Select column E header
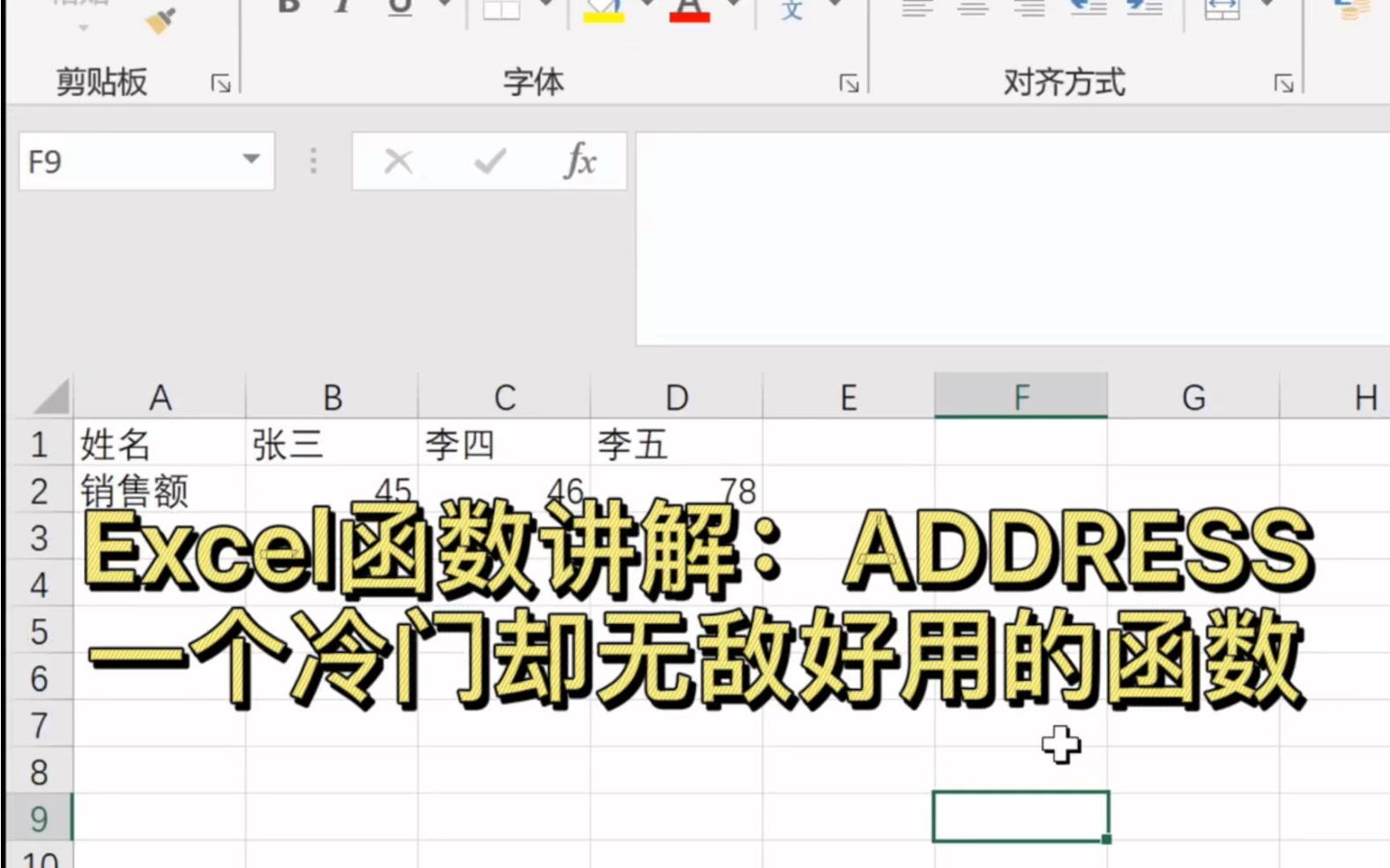1390x868 pixels. tap(848, 397)
